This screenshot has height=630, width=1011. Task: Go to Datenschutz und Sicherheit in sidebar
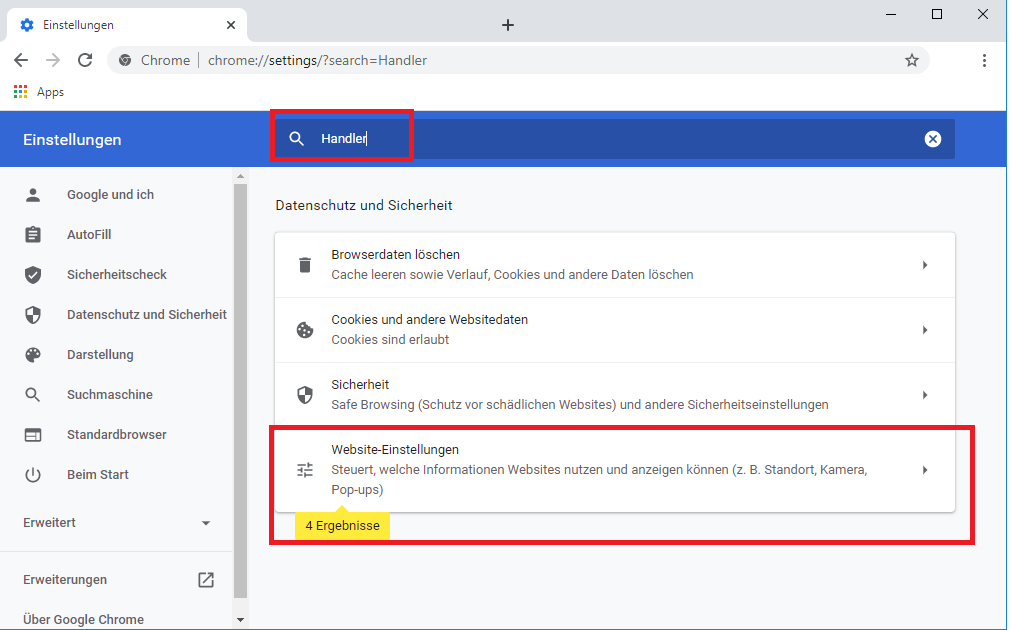click(x=146, y=315)
